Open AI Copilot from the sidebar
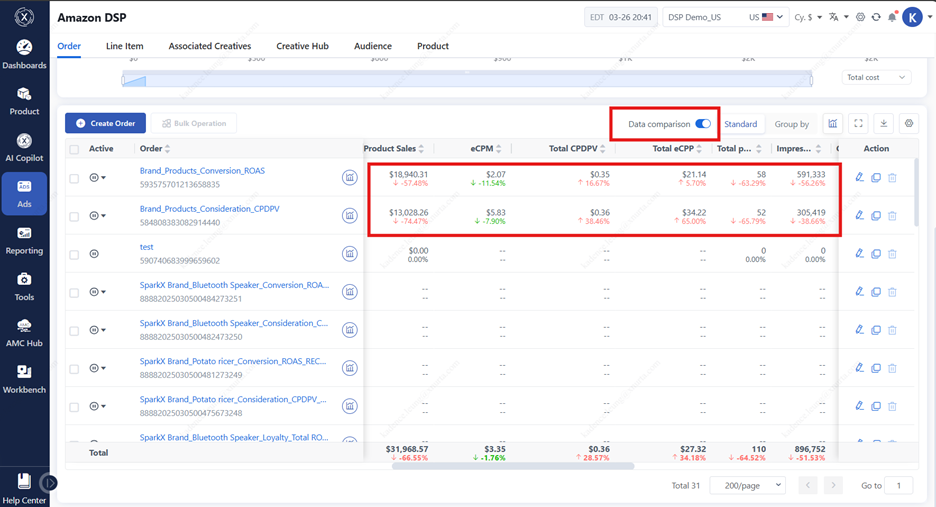 pos(24,147)
